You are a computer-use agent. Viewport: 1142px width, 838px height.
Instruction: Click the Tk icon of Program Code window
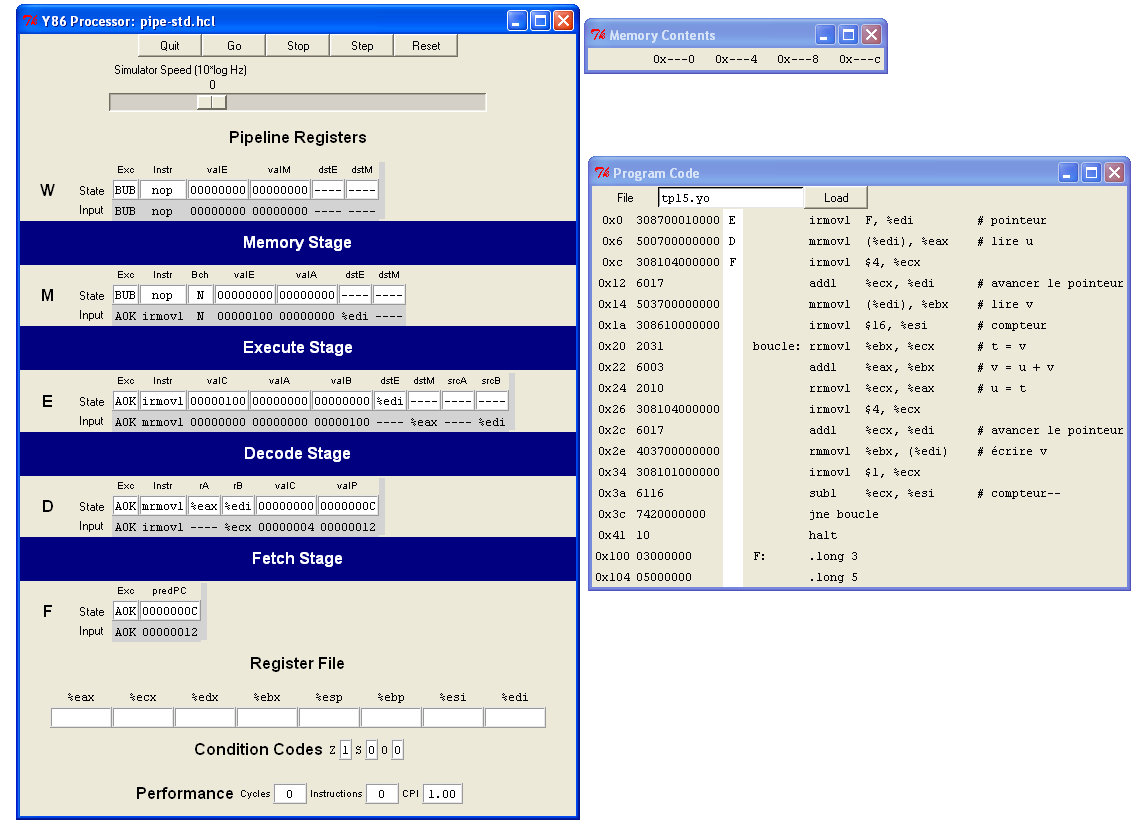(602, 173)
